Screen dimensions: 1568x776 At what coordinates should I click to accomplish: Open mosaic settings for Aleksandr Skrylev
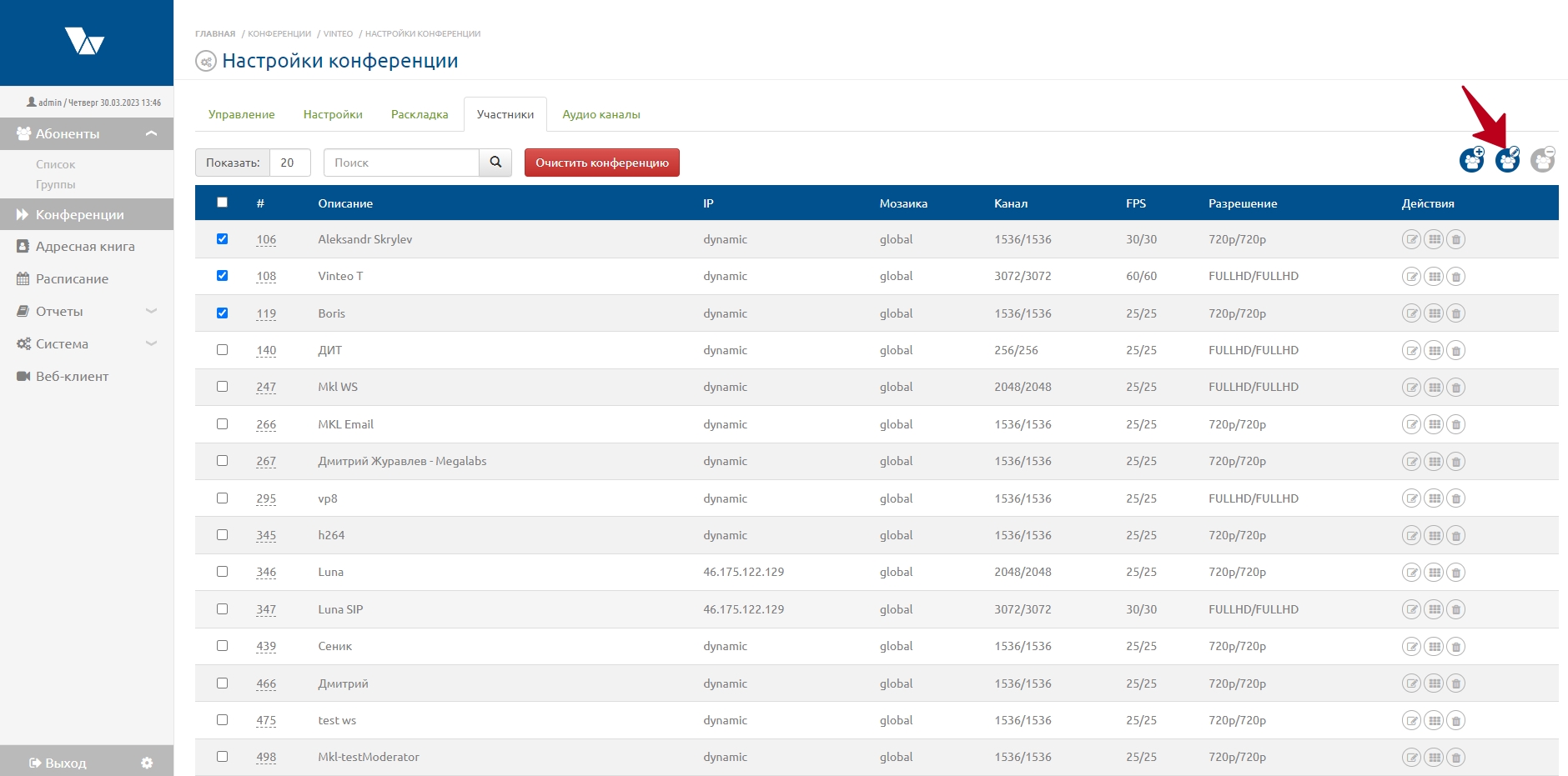tap(1434, 239)
